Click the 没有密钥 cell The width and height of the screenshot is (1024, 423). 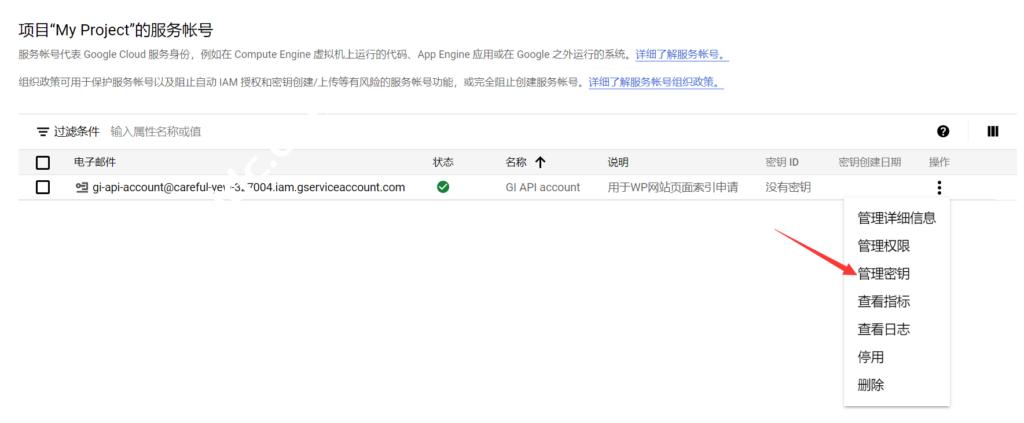click(x=788, y=188)
